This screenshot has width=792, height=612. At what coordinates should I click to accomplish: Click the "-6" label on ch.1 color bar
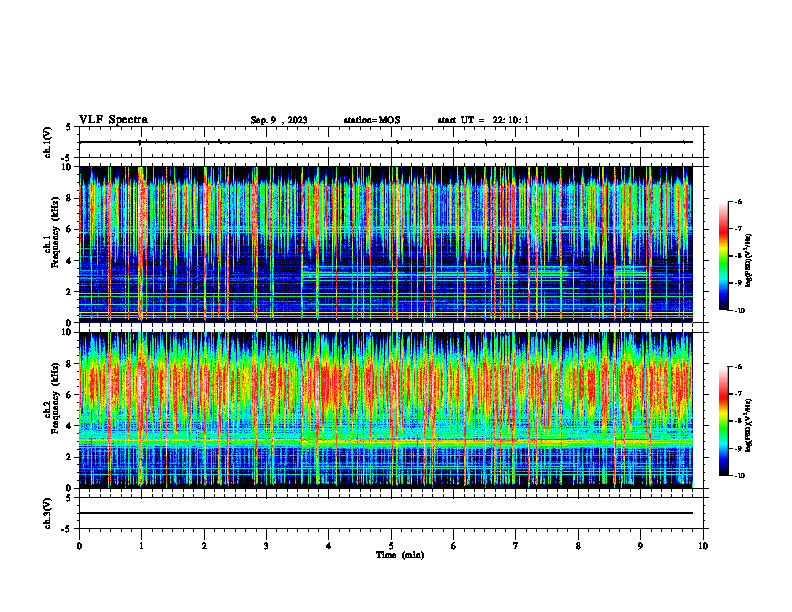pos(738,201)
